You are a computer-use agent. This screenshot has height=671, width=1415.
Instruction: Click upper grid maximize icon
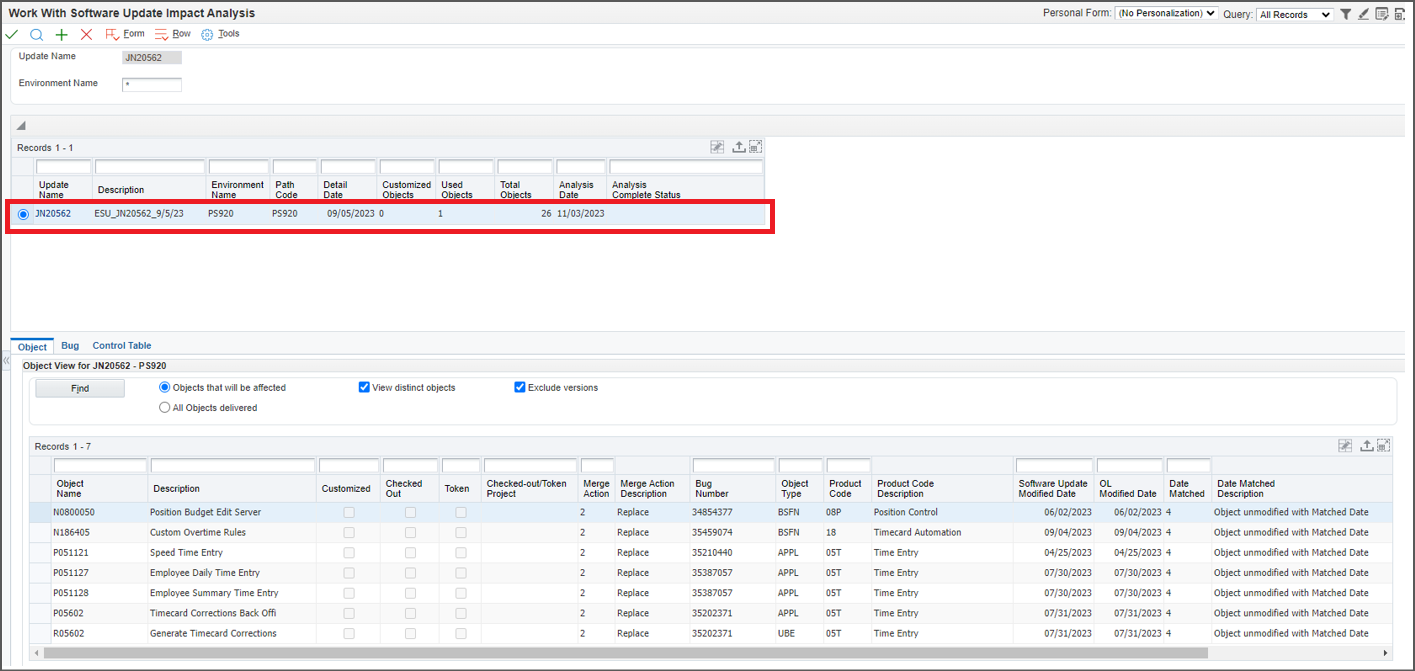point(755,147)
